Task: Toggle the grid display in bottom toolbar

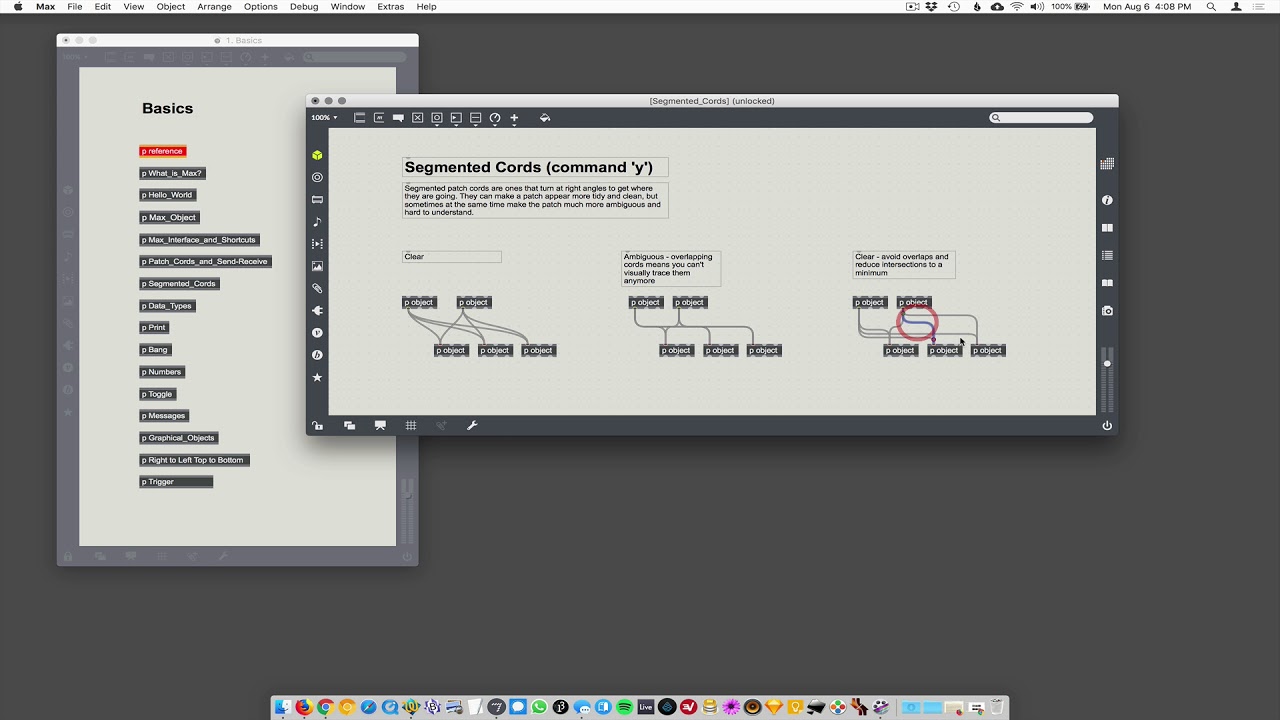Action: pyautogui.click(x=411, y=425)
